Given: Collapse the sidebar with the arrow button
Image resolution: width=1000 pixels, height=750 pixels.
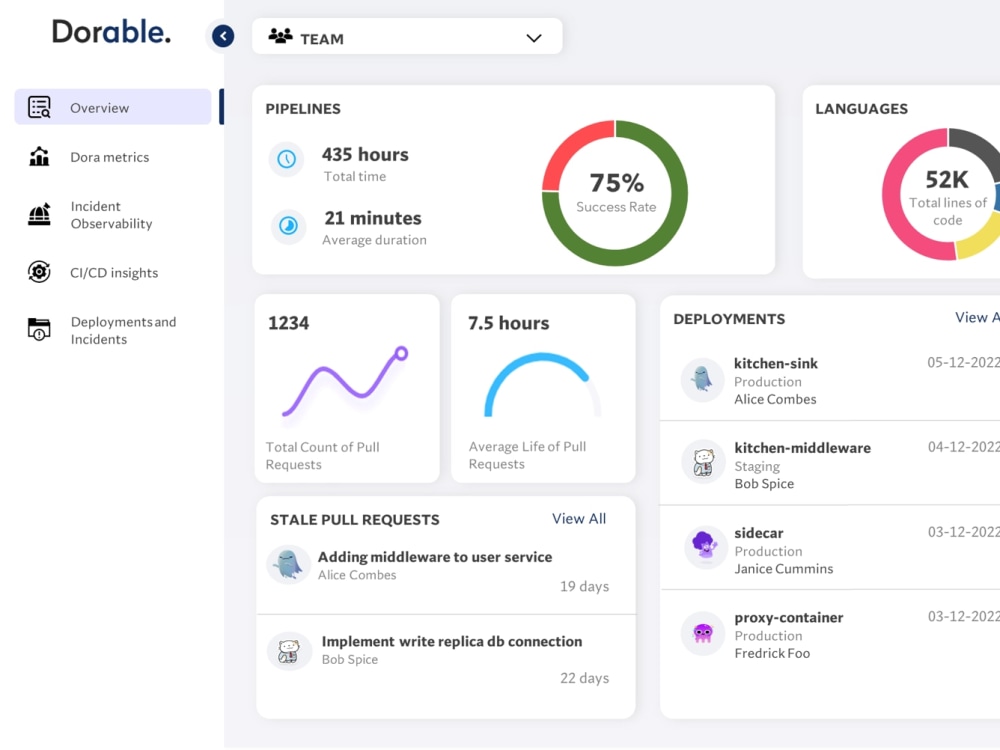Looking at the screenshot, I should [x=222, y=36].
